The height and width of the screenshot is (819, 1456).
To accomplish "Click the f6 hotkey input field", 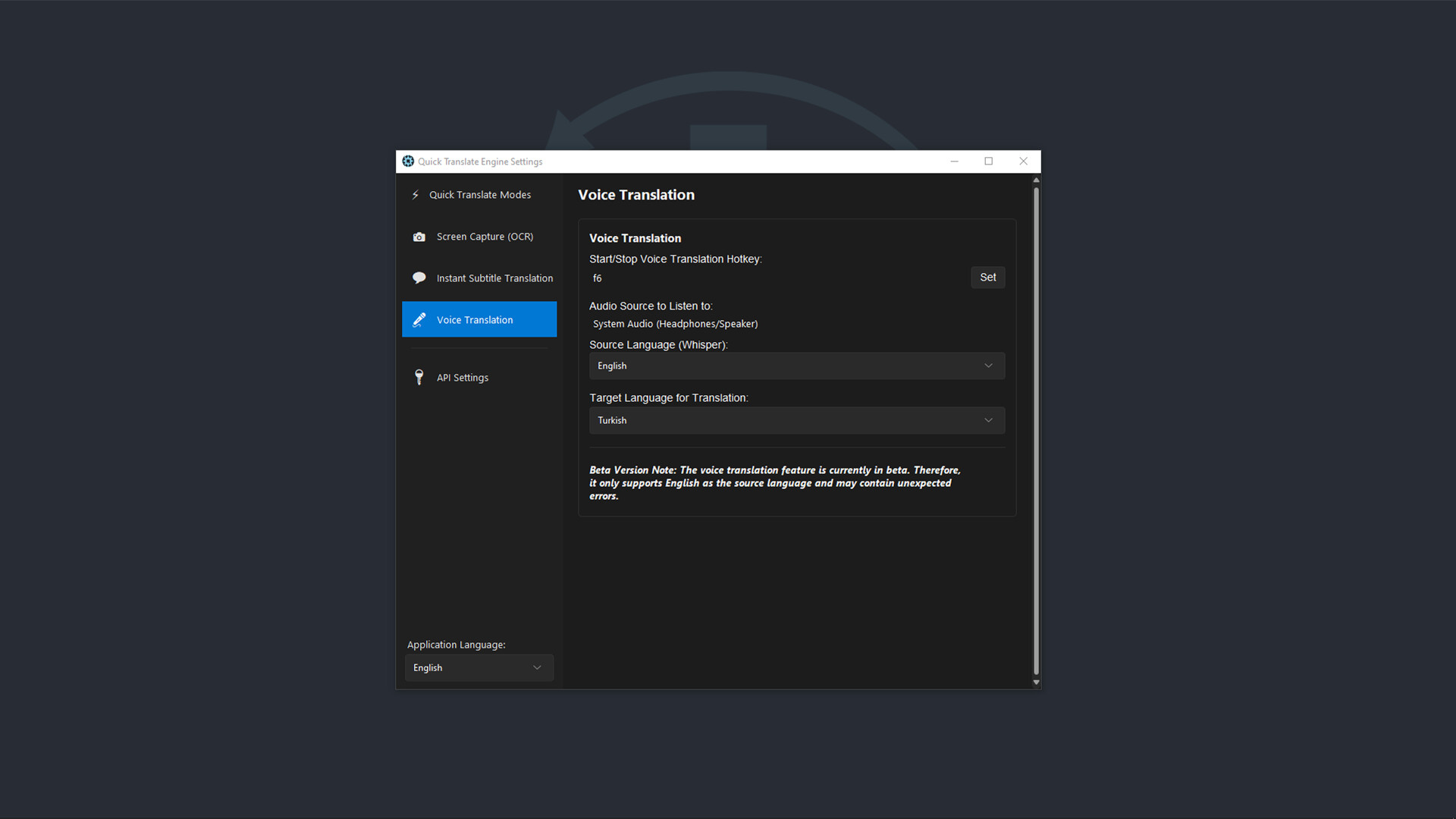I will tap(758, 278).
